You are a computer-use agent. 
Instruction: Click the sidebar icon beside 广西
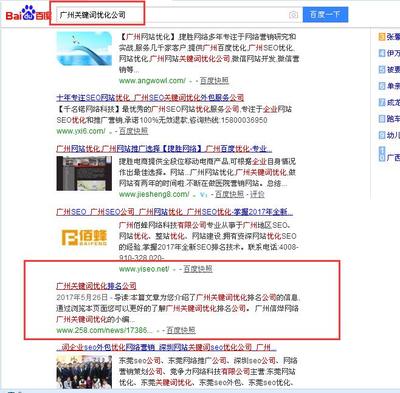click(x=382, y=154)
